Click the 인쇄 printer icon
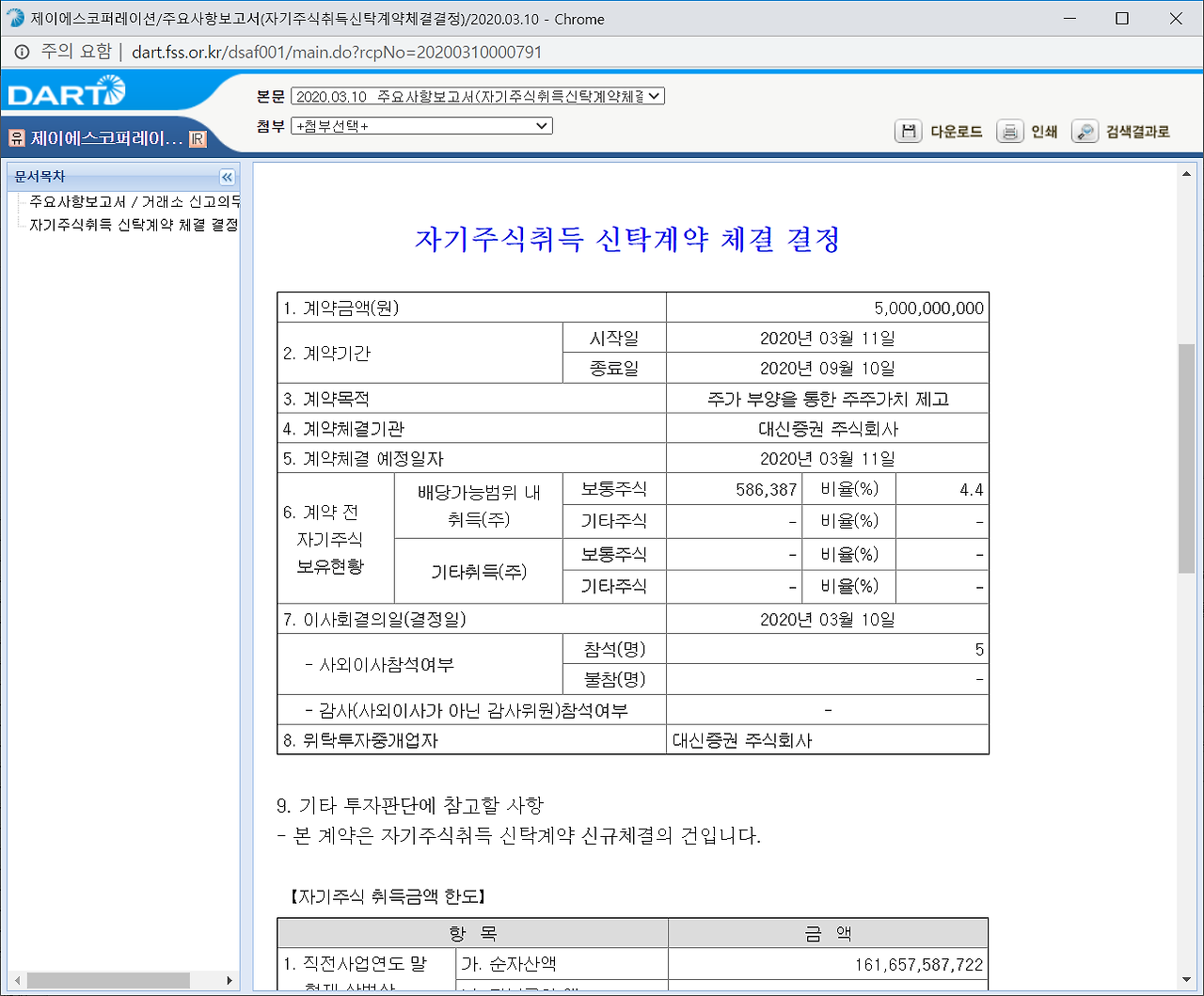Image resolution: width=1204 pixels, height=996 pixels. pyautogui.click(x=1009, y=131)
